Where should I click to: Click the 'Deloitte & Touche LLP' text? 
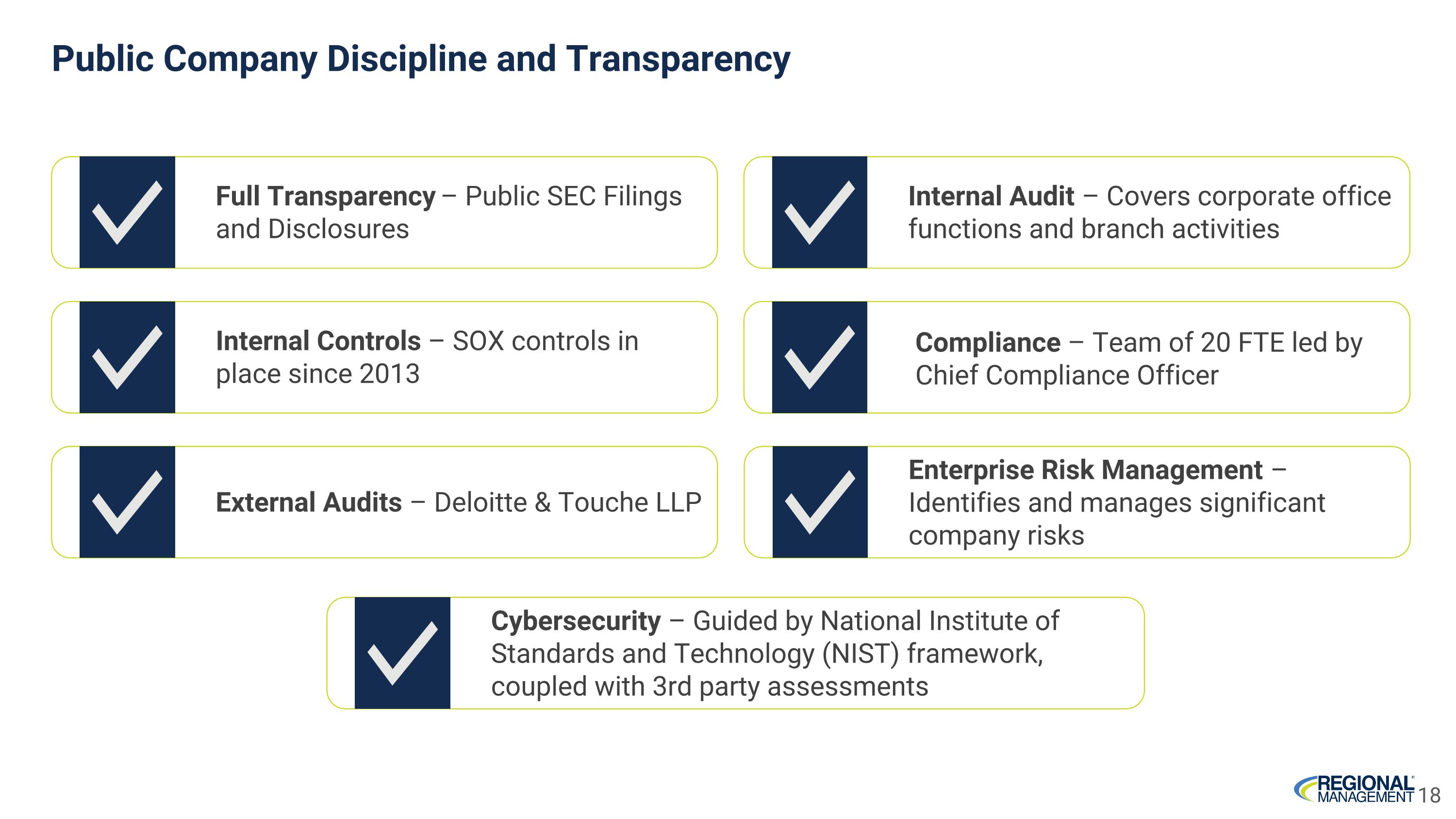(x=567, y=502)
